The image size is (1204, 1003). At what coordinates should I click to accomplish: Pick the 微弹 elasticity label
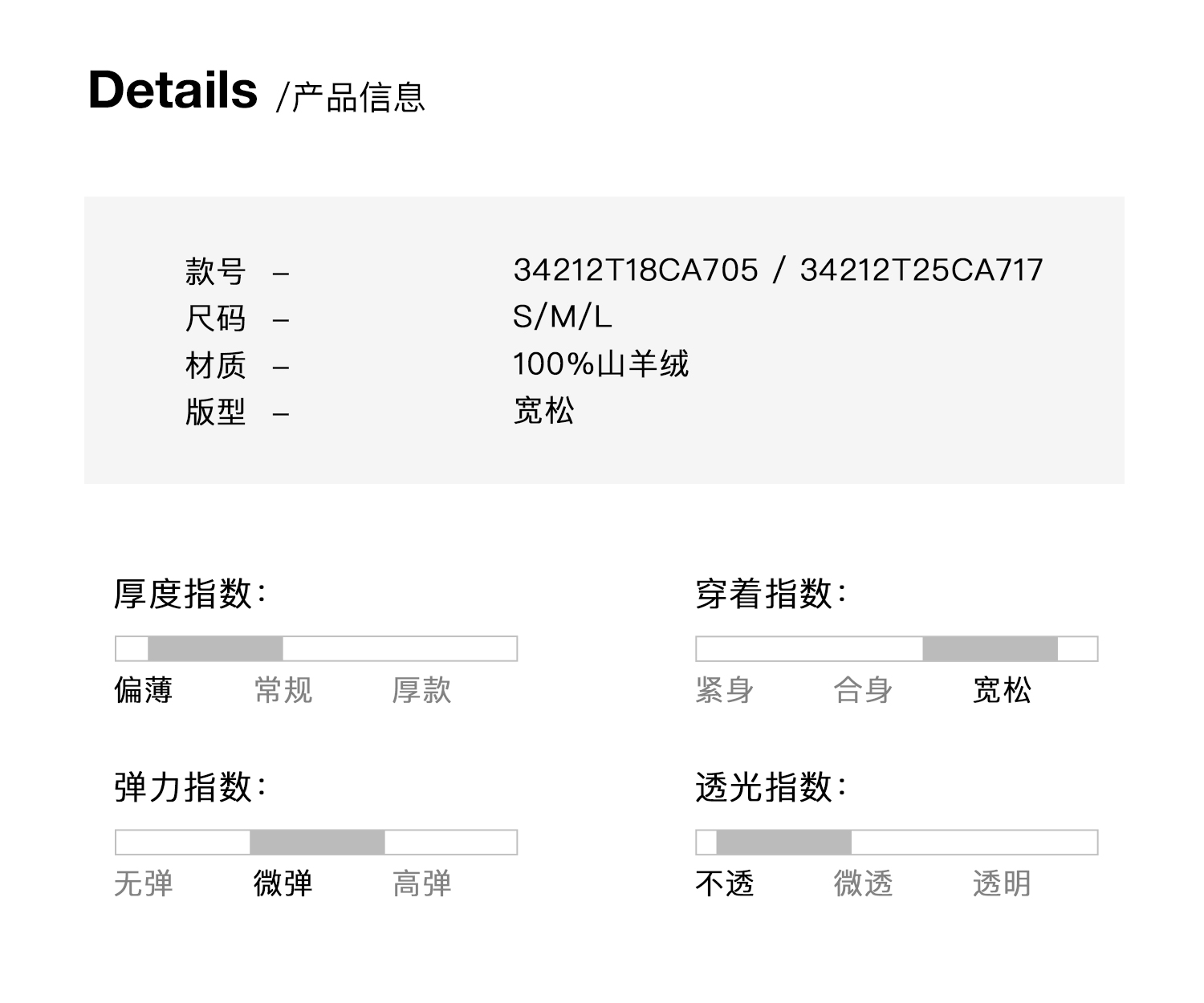pos(283,883)
